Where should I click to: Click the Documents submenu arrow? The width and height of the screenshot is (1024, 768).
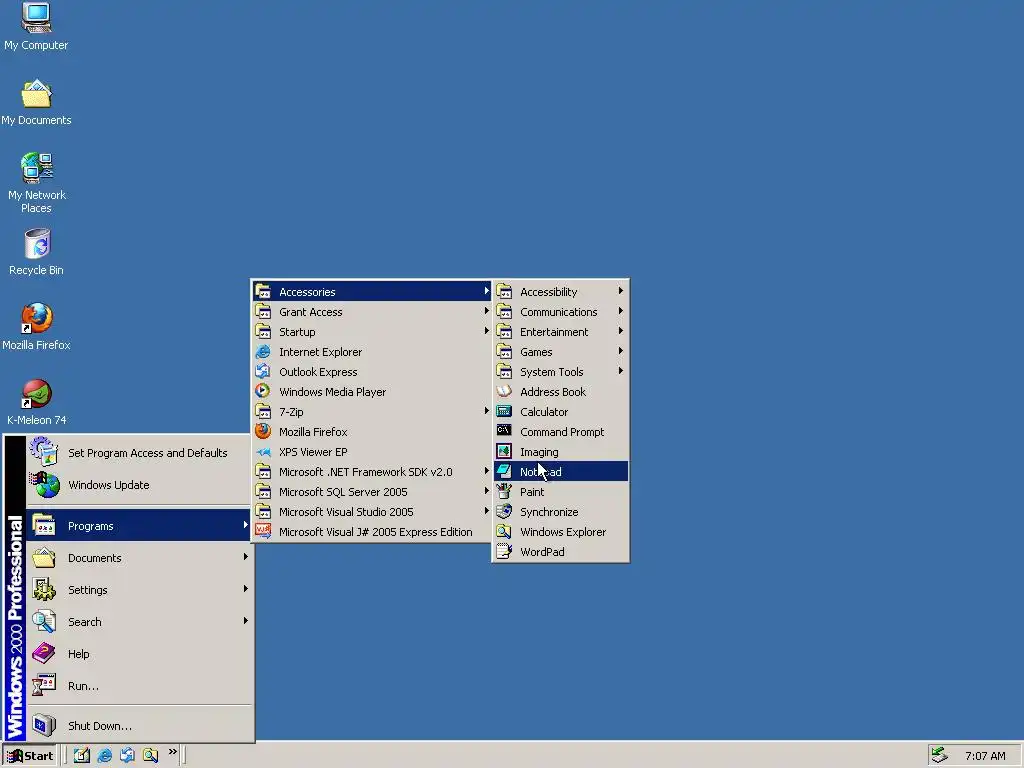click(246, 557)
